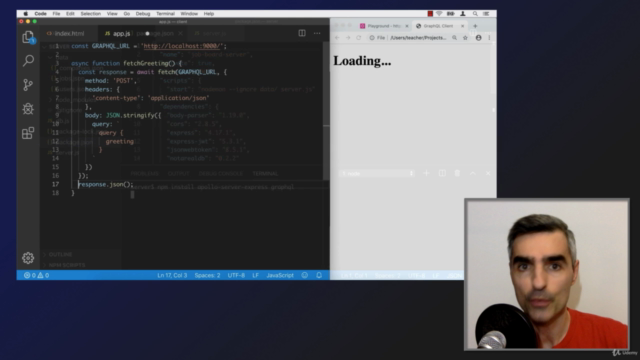Open the Extensions view

point(28,133)
